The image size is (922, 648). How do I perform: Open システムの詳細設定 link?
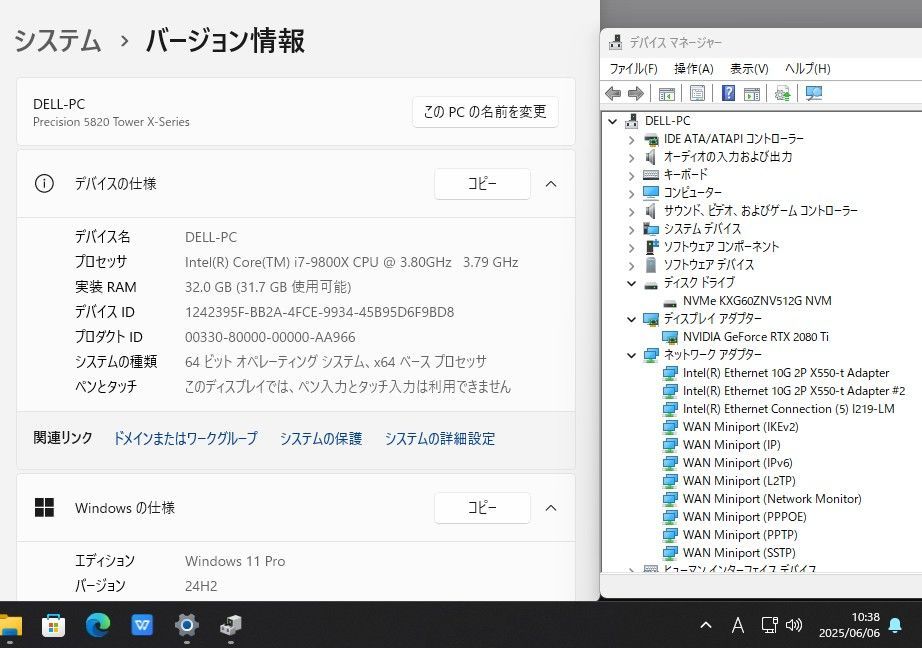click(440, 439)
